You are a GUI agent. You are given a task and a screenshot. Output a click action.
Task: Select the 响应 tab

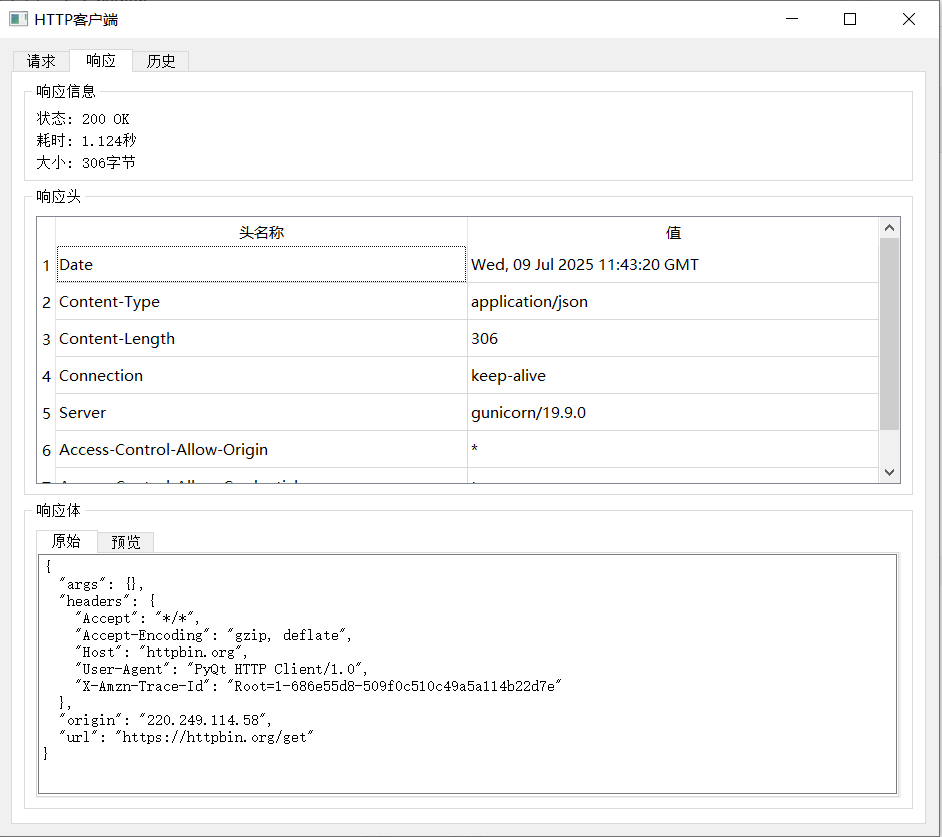coord(101,61)
